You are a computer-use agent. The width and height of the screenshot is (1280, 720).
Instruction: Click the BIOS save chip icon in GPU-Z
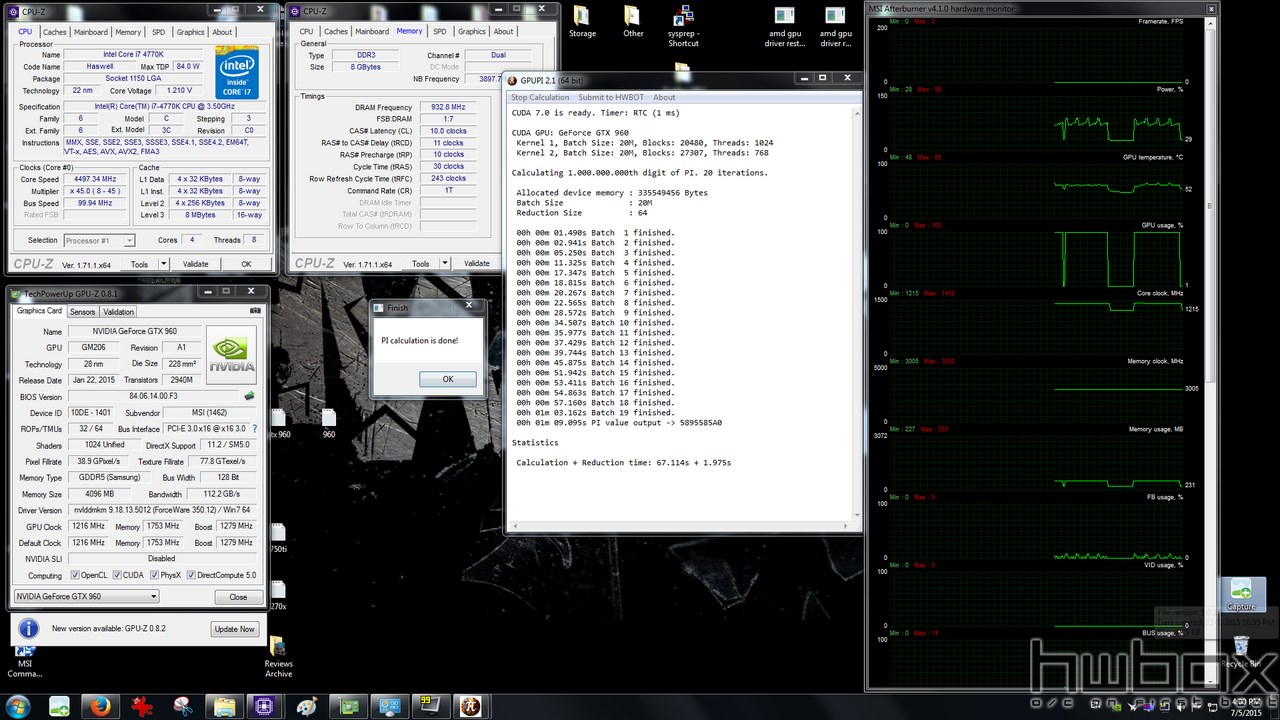coord(249,396)
